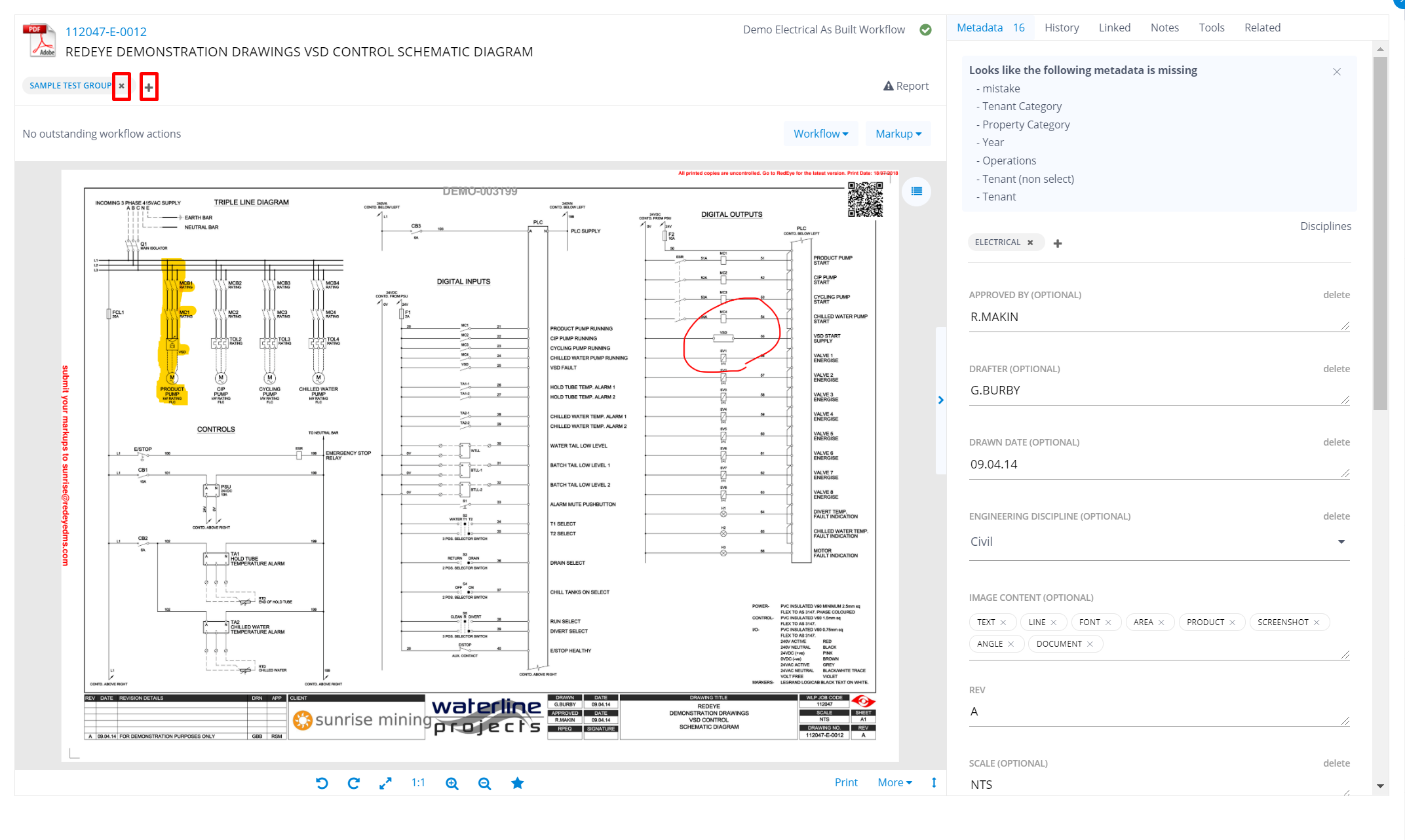
Task: Click Demo Electrical As Built Workflow text
Action: pyautogui.click(x=824, y=29)
